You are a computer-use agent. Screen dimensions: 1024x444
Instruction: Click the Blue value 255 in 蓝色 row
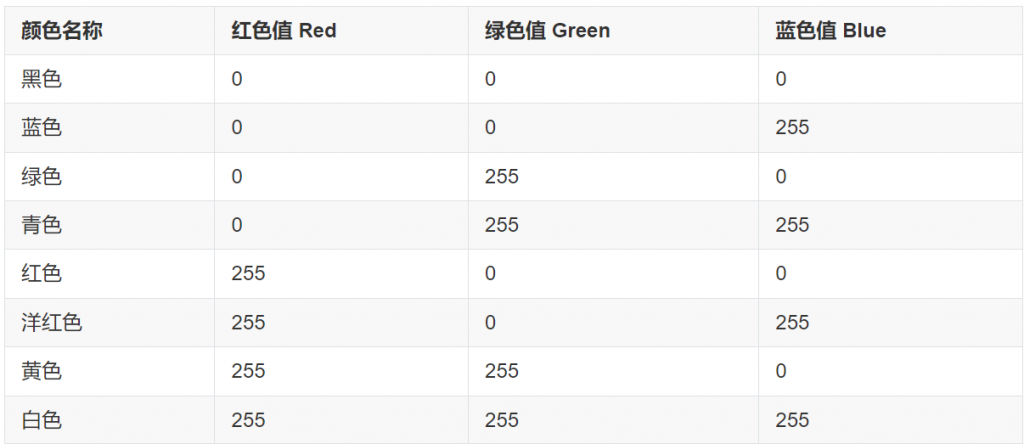click(792, 127)
